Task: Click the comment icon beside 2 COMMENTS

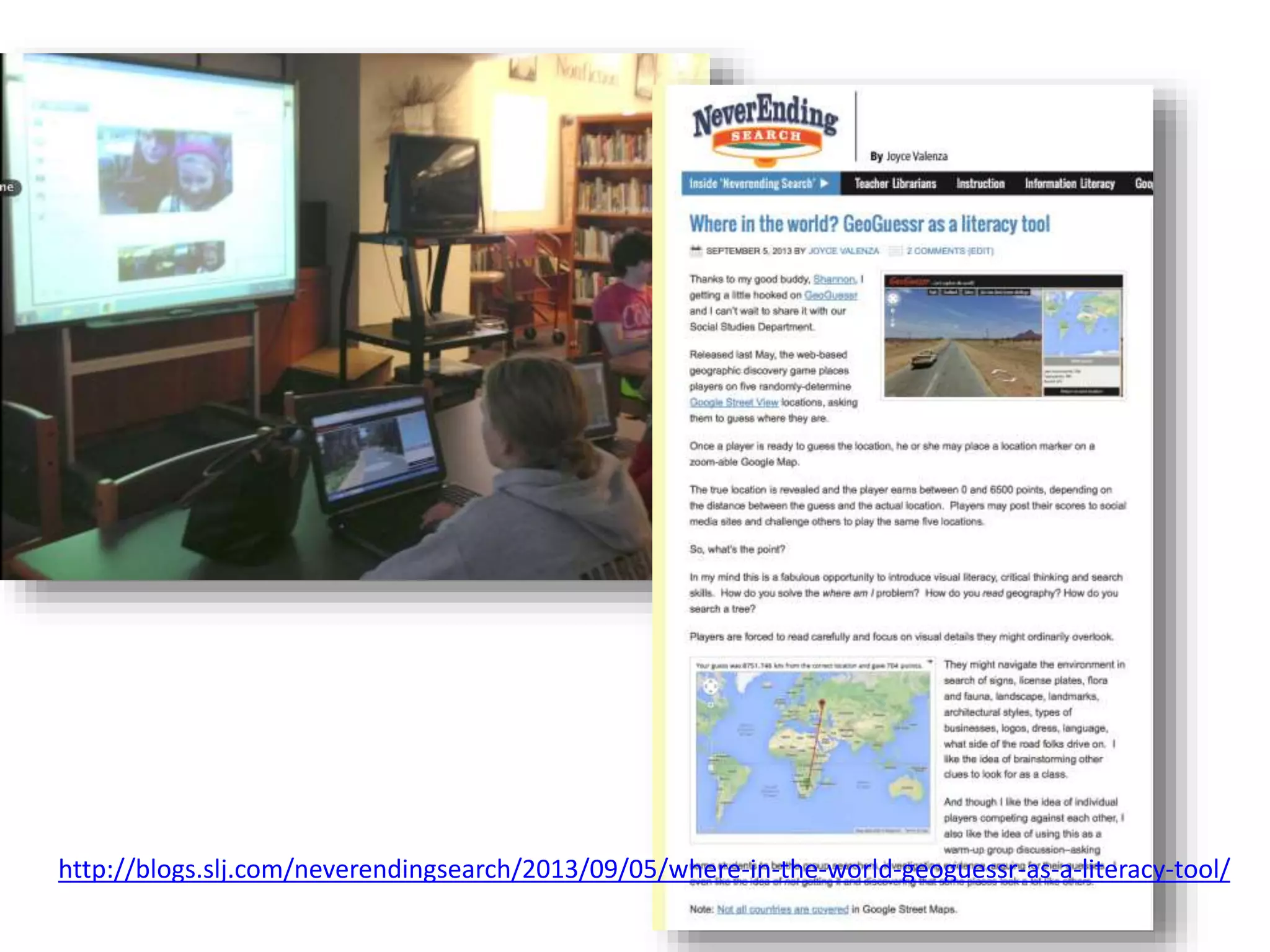Action: click(x=895, y=251)
